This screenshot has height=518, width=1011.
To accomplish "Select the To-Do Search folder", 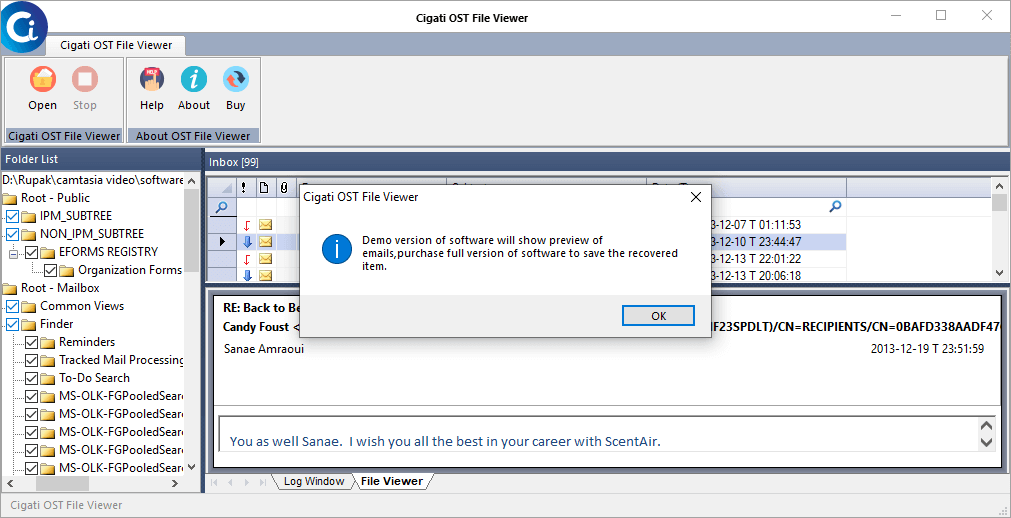I will pos(94,378).
